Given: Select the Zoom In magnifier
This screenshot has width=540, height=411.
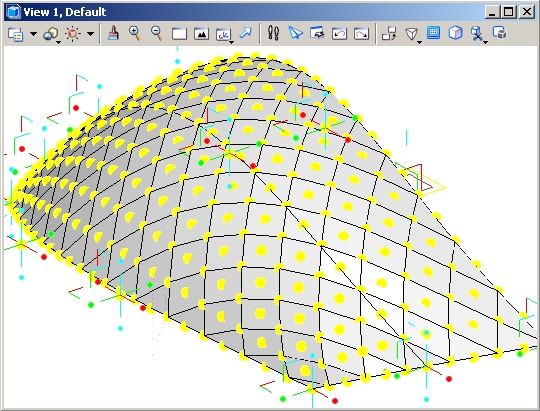Looking at the screenshot, I should 134,33.
